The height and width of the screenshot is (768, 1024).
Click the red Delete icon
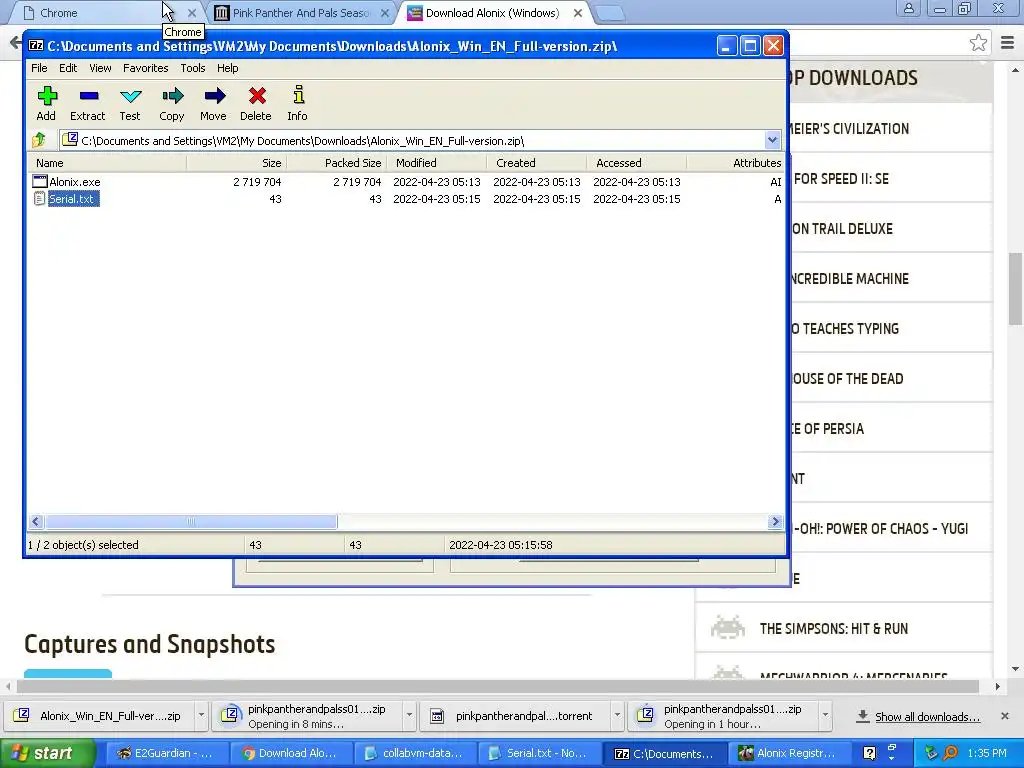tap(257, 96)
